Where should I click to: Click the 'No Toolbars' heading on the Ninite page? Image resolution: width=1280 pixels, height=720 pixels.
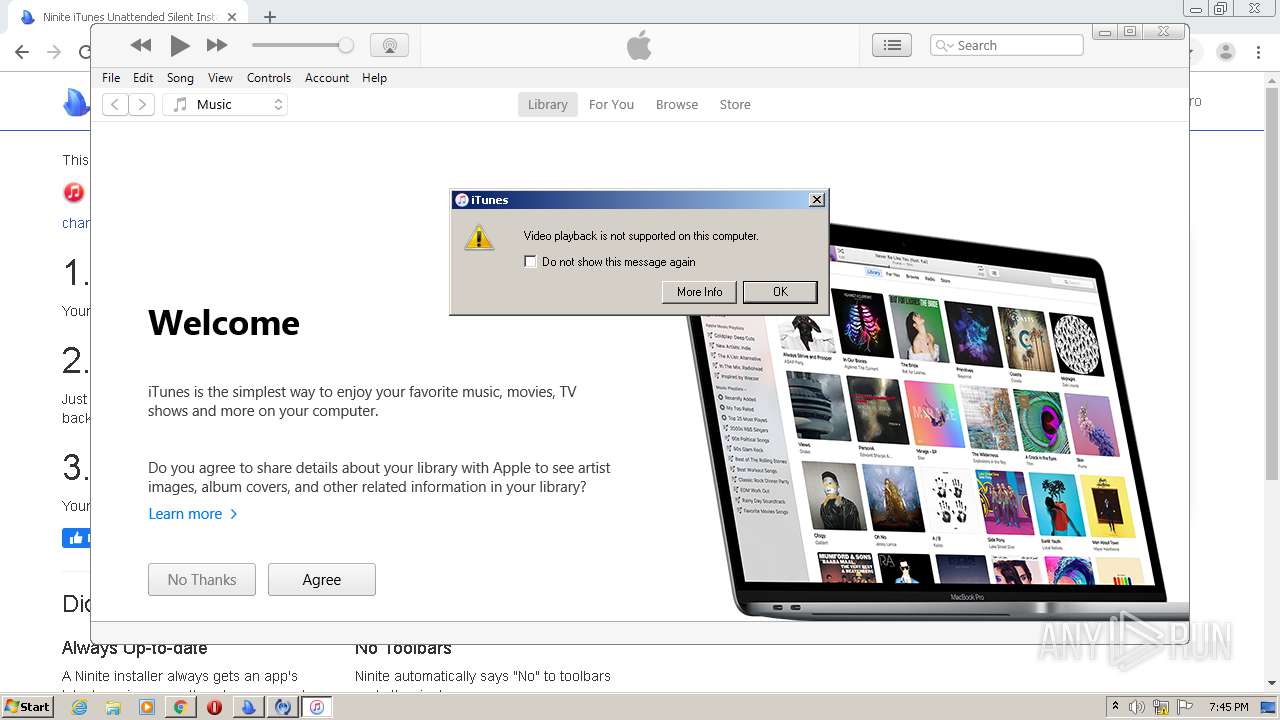point(403,648)
